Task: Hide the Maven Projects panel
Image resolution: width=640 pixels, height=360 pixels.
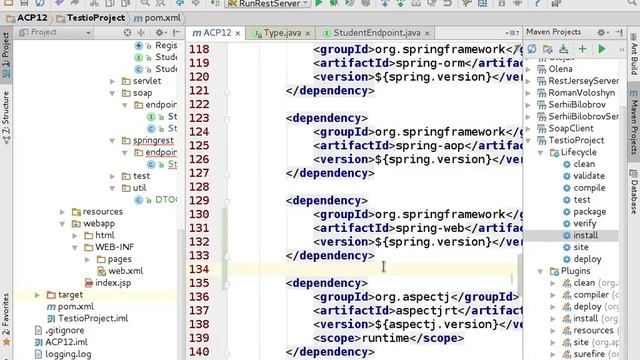Action: 619,32
